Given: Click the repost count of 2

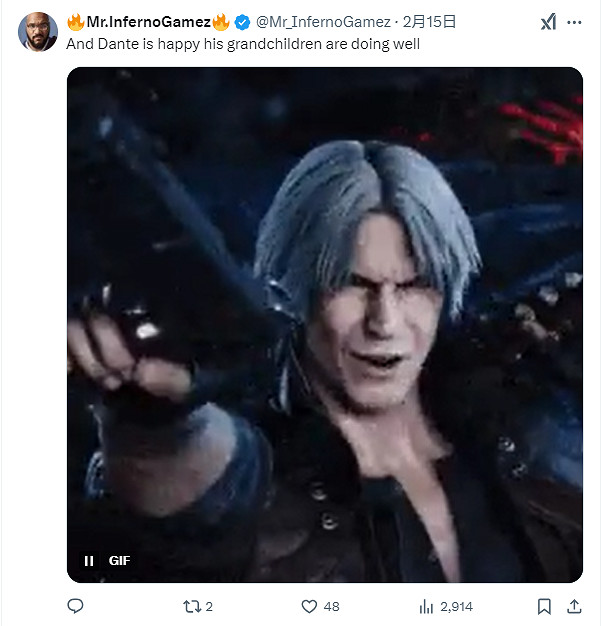Looking at the screenshot, I should click(209, 606).
